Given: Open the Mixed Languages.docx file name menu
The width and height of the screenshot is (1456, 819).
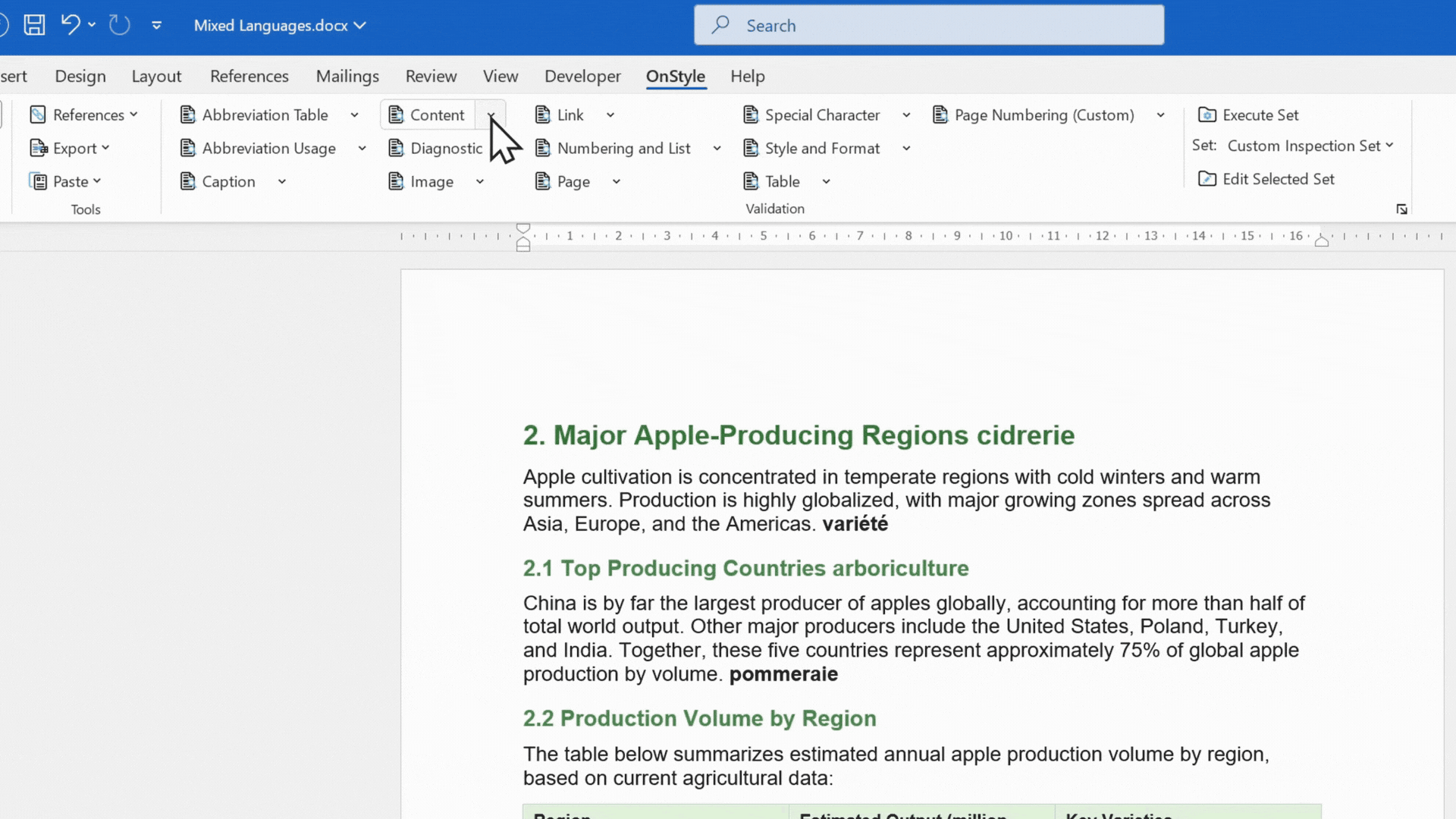Looking at the screenshot, I should [280, 25].
